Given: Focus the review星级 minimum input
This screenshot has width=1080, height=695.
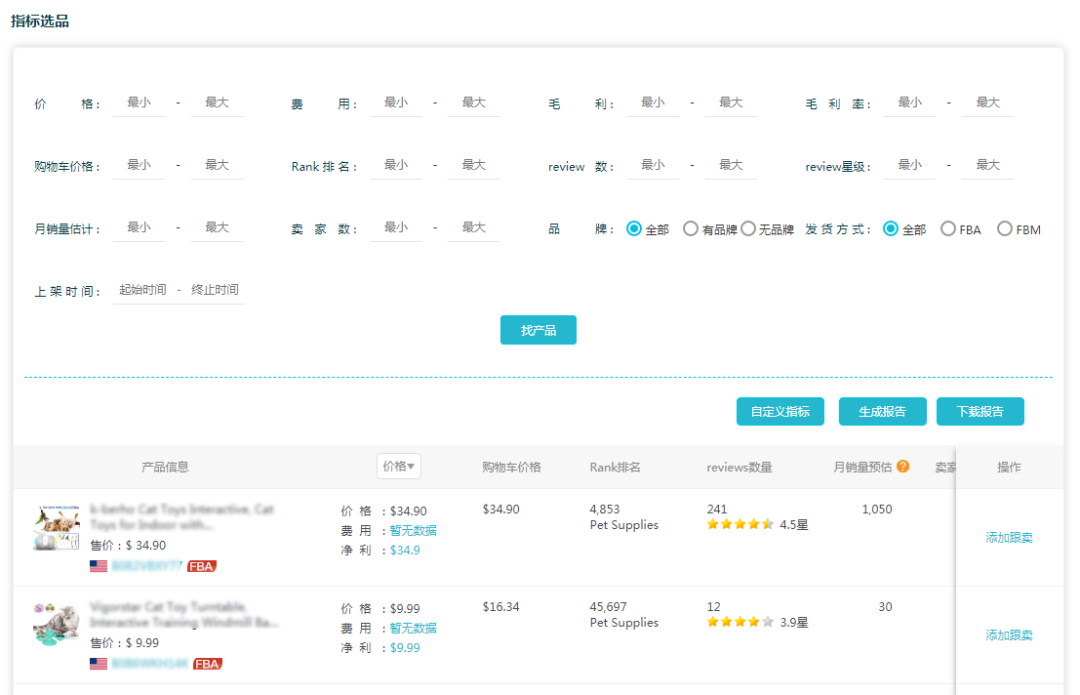Looking at the screenshot, I should click(x=910, y=166).
